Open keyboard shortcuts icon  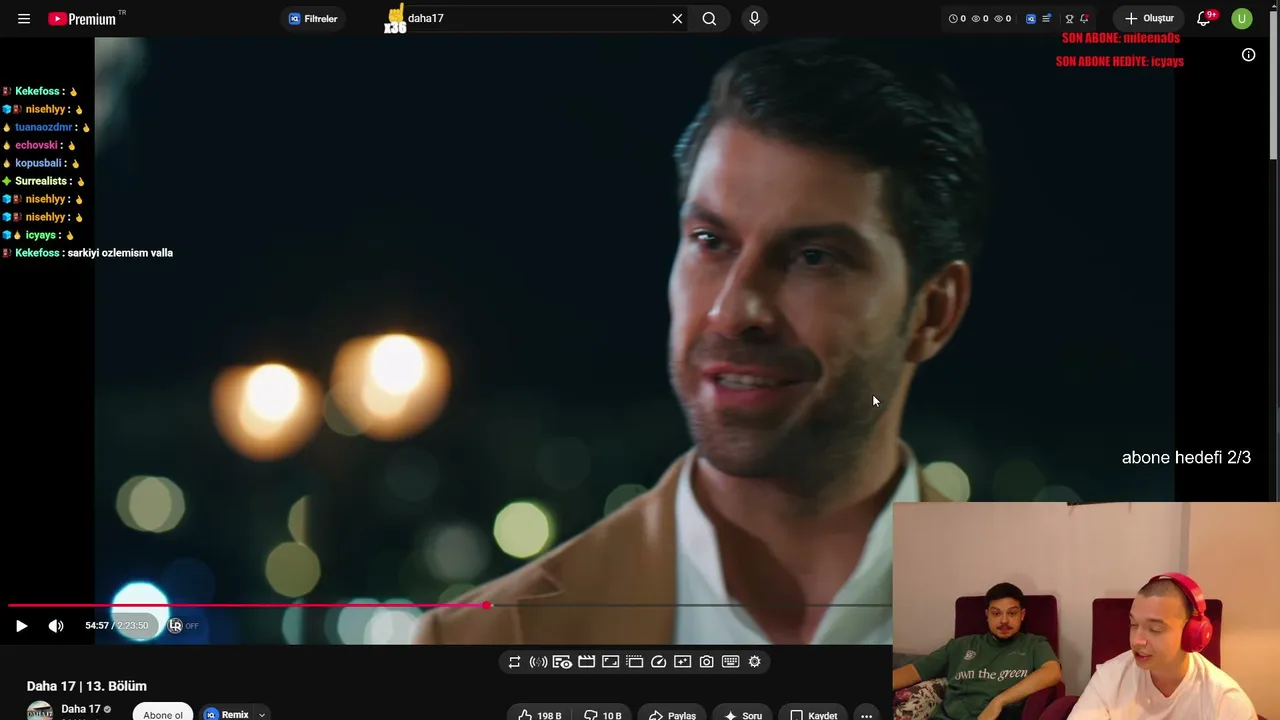point(730,662)
